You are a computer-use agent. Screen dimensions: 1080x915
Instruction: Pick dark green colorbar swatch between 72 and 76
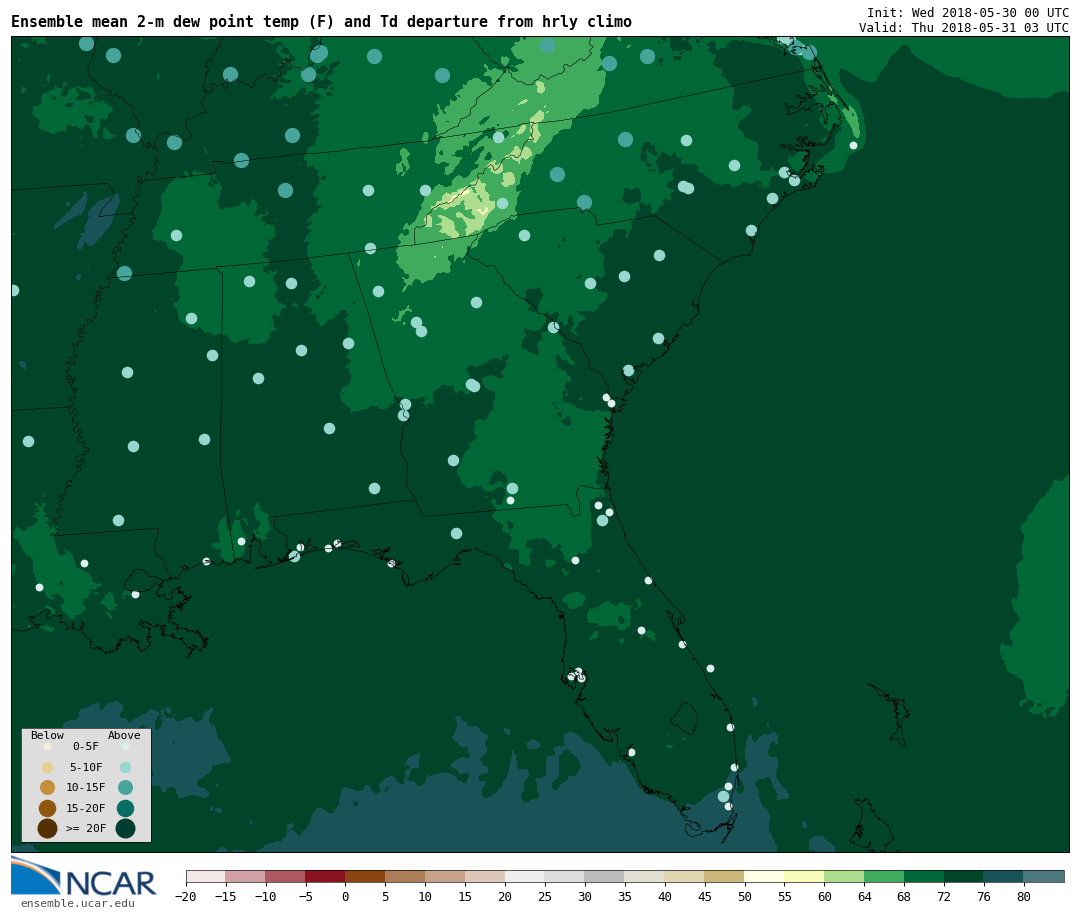[964, 876]
